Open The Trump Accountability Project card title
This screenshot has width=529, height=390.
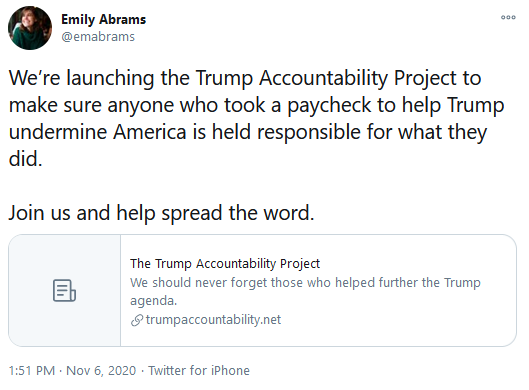pos(225,263)
